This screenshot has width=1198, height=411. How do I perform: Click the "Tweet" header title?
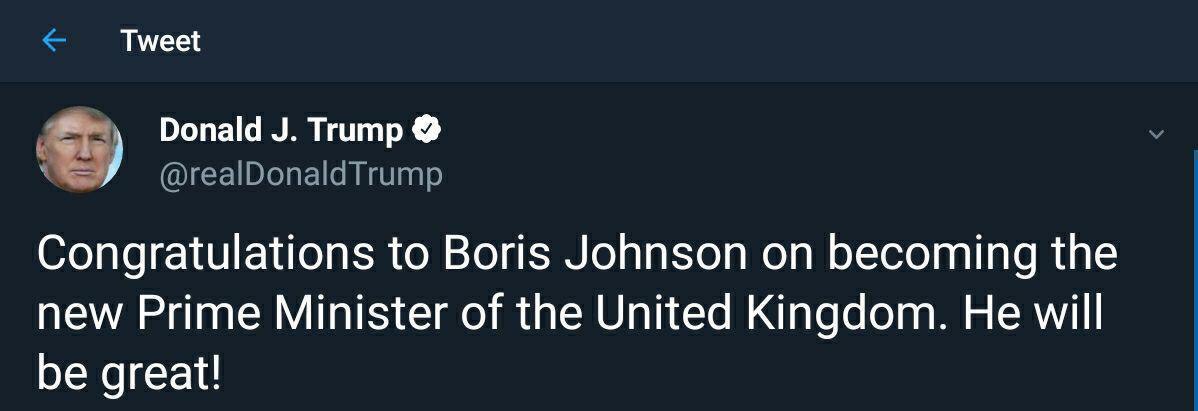(160, 41)
